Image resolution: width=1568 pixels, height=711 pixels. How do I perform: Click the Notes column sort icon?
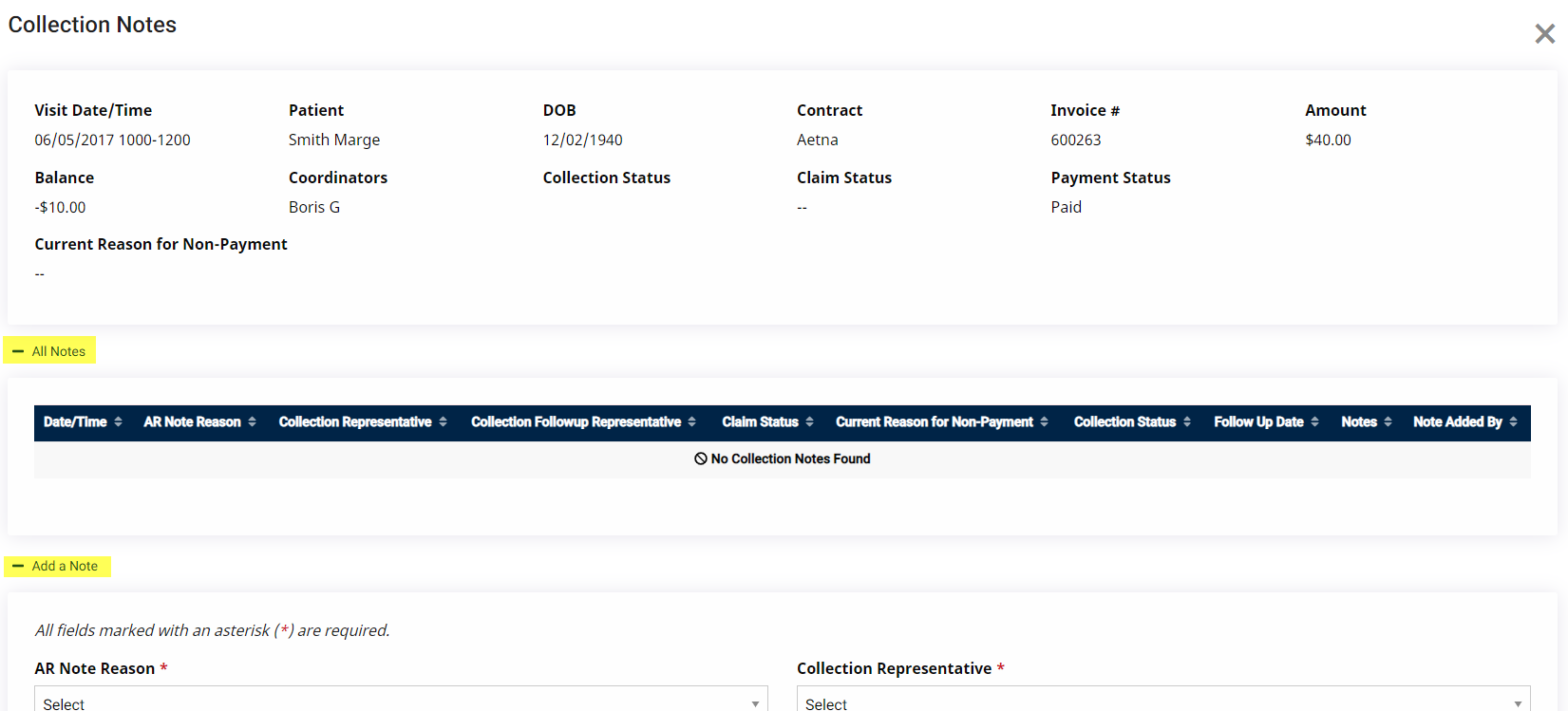[1388, 422]
